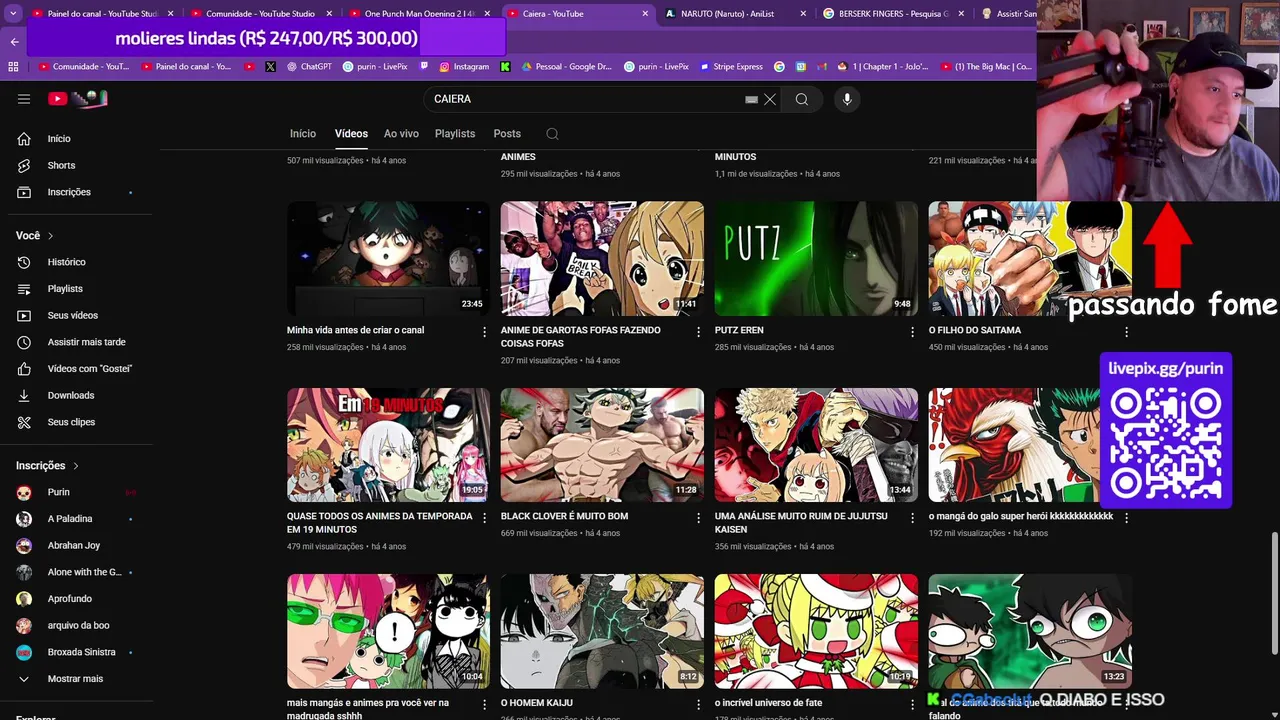Open options menu for O FILHO DO SAITAMA

(x=1126, y=331)
